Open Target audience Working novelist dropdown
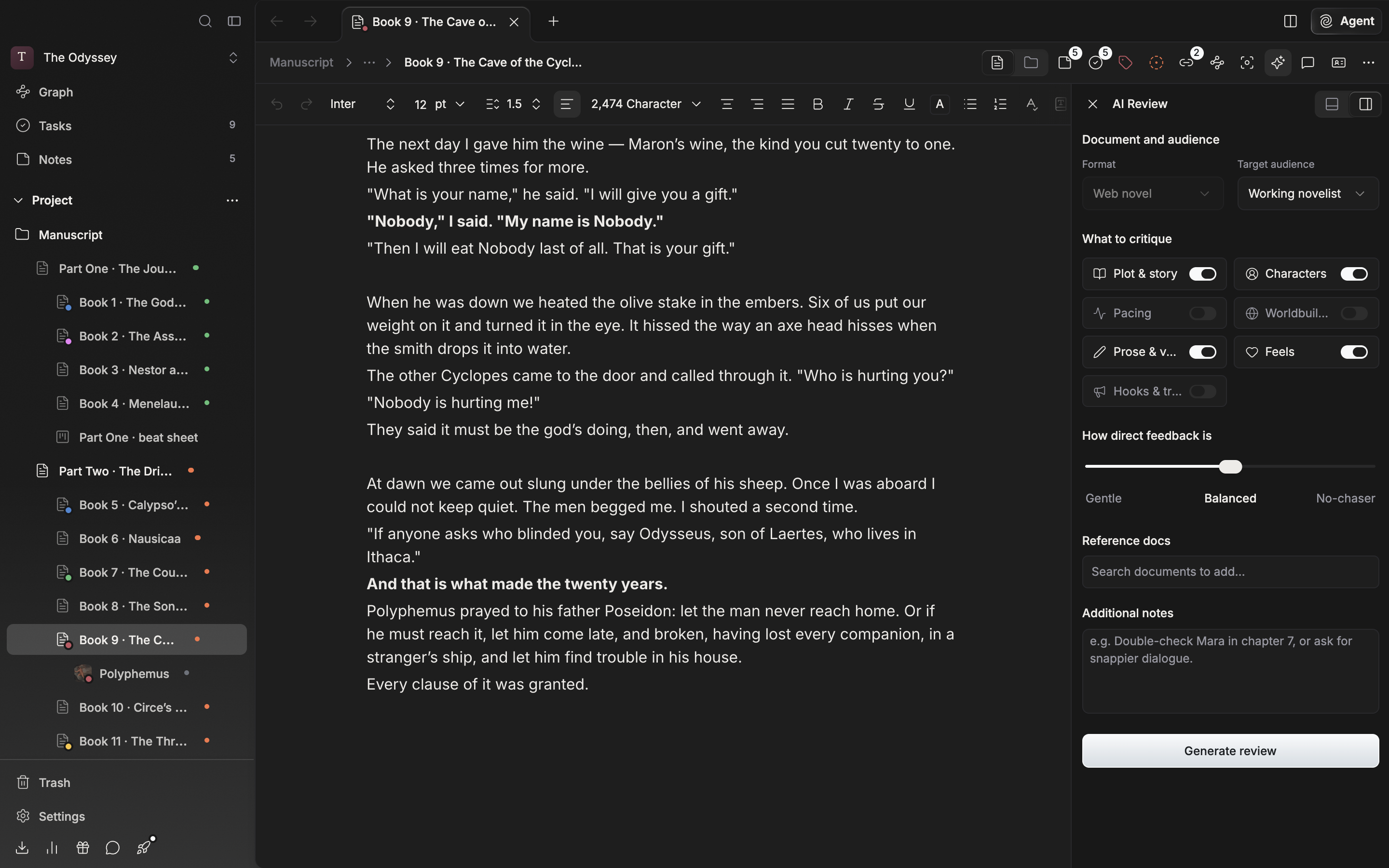 click(x=1307, y=193)
